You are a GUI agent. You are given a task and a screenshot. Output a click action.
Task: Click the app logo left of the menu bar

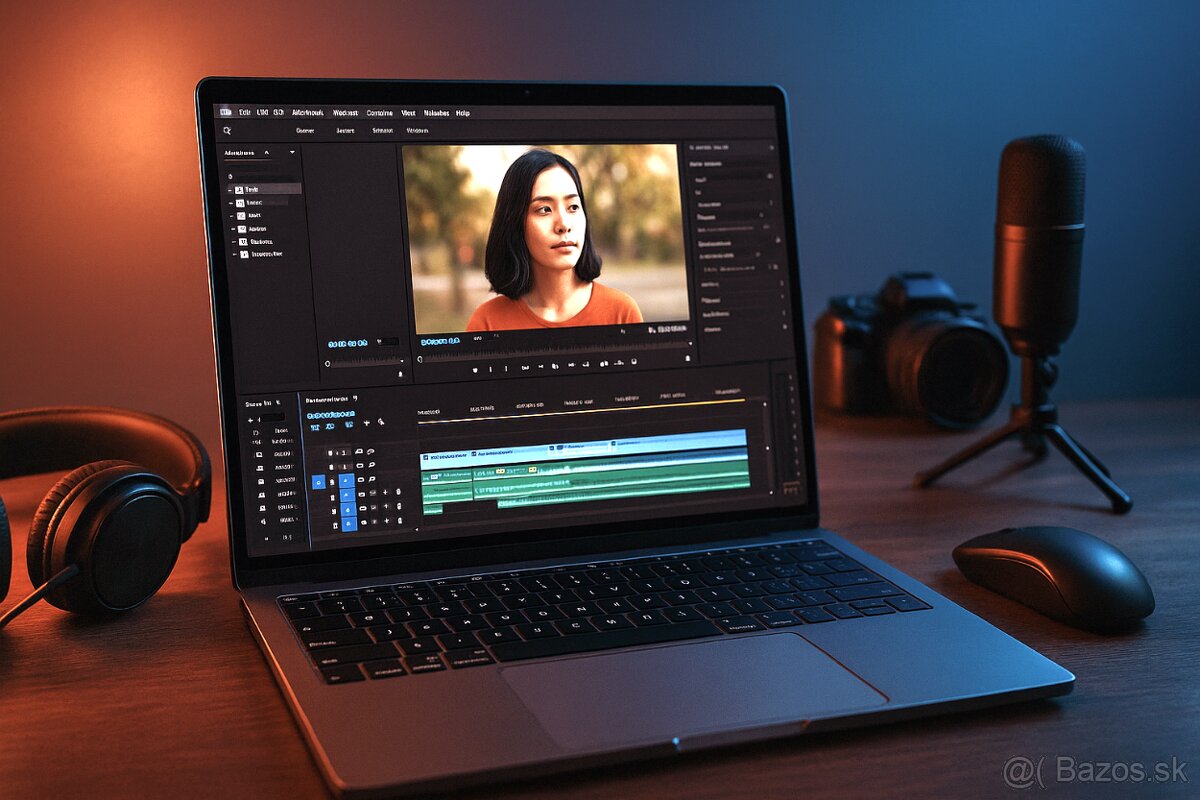pyautogui.click(x=226, y=112)
